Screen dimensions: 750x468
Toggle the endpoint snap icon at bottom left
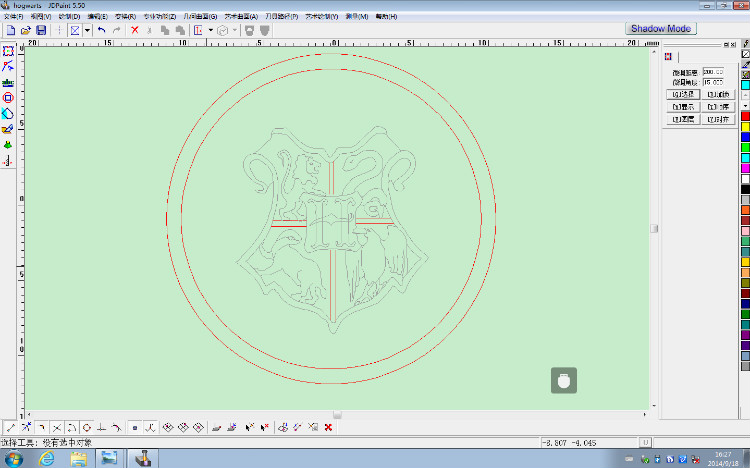[10, 428]
